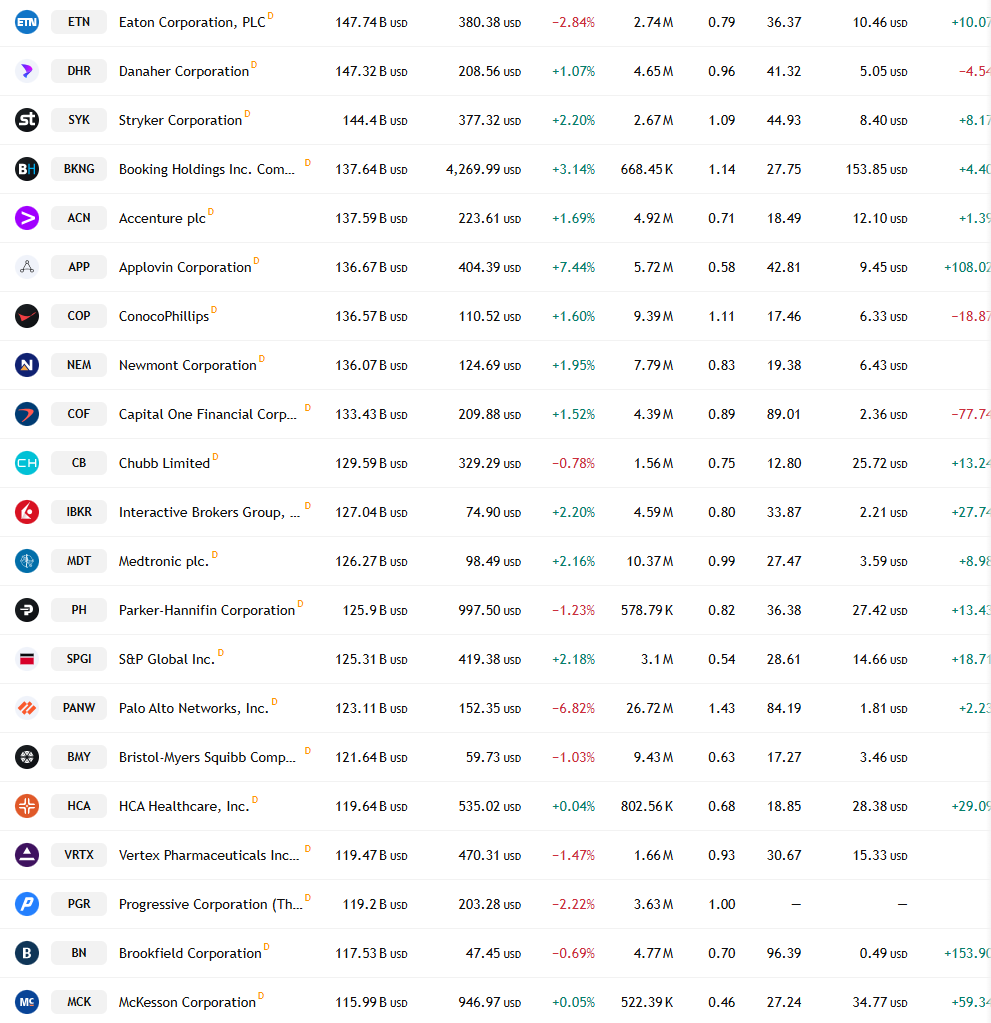
Task: Select the 147.74 B USD market cap cell
Action: 371,22
